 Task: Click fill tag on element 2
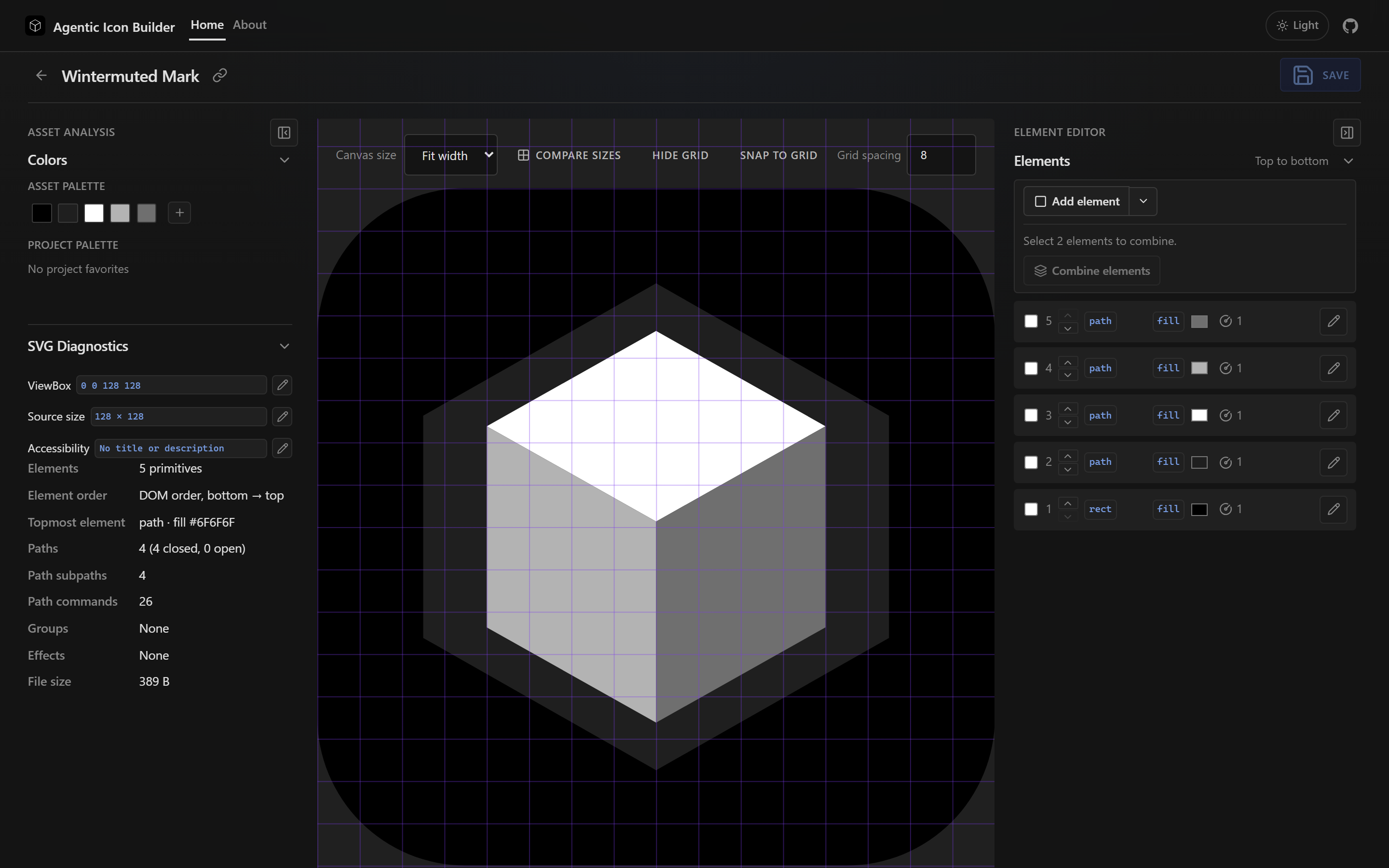1168,462
